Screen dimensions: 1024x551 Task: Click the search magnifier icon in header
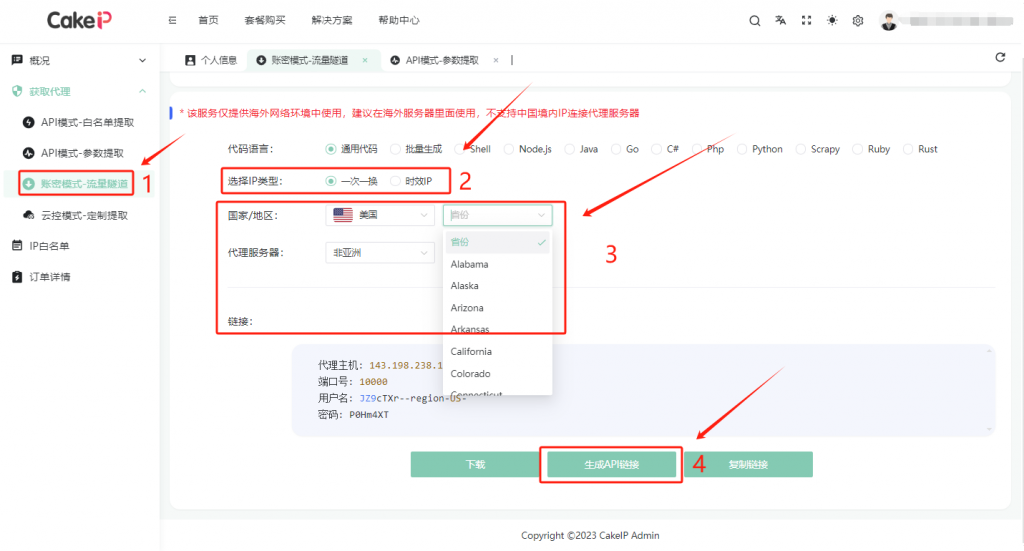pyautogui.click(x=755, y=21)
